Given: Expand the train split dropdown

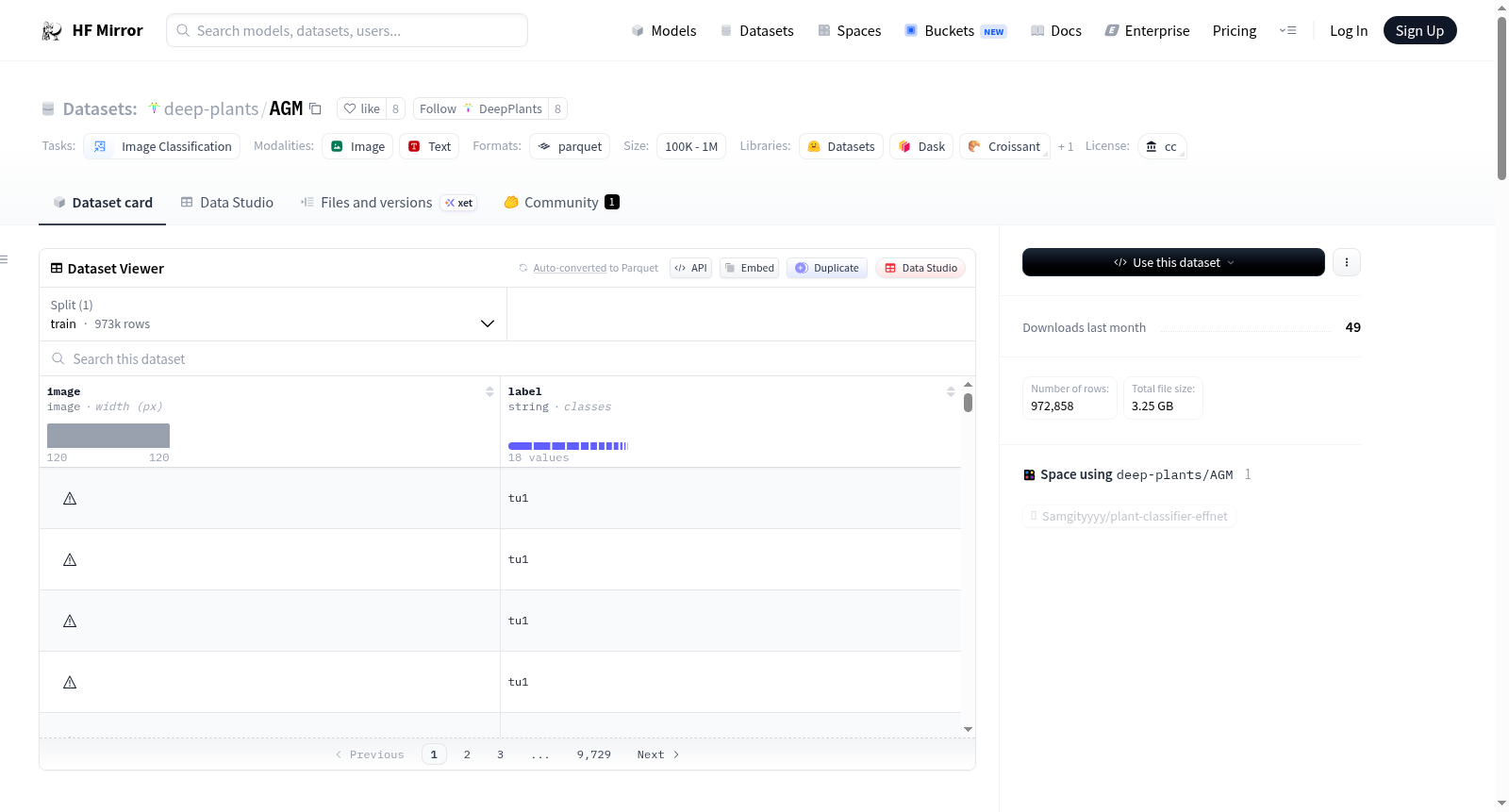Looking at the screenshot, I should [273, 314].
